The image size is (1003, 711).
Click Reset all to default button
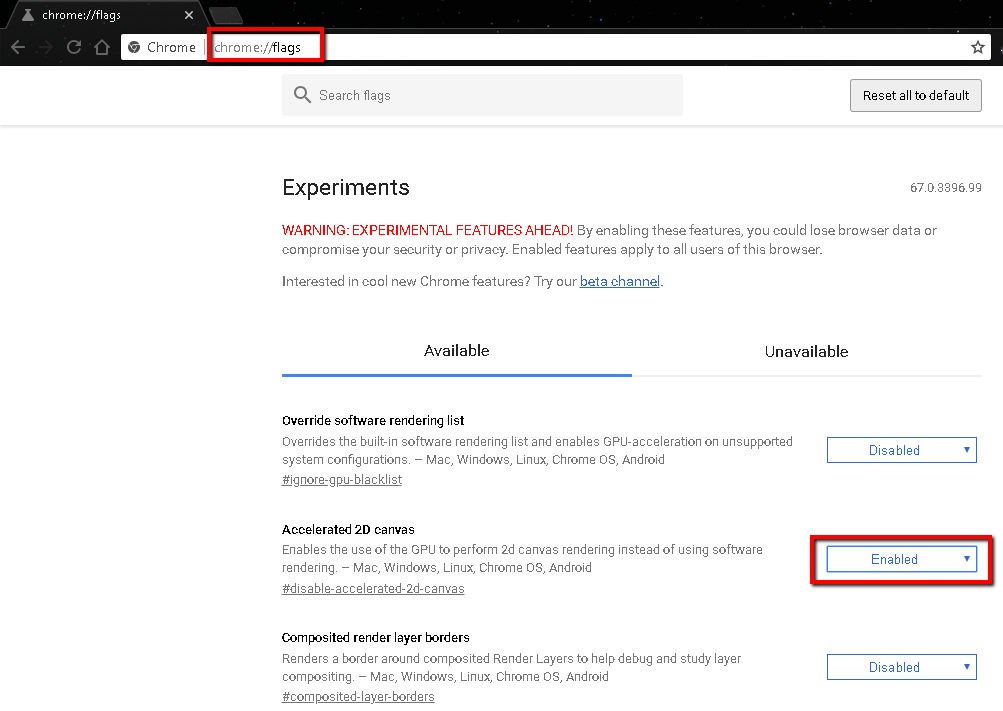tap(915, 95)
